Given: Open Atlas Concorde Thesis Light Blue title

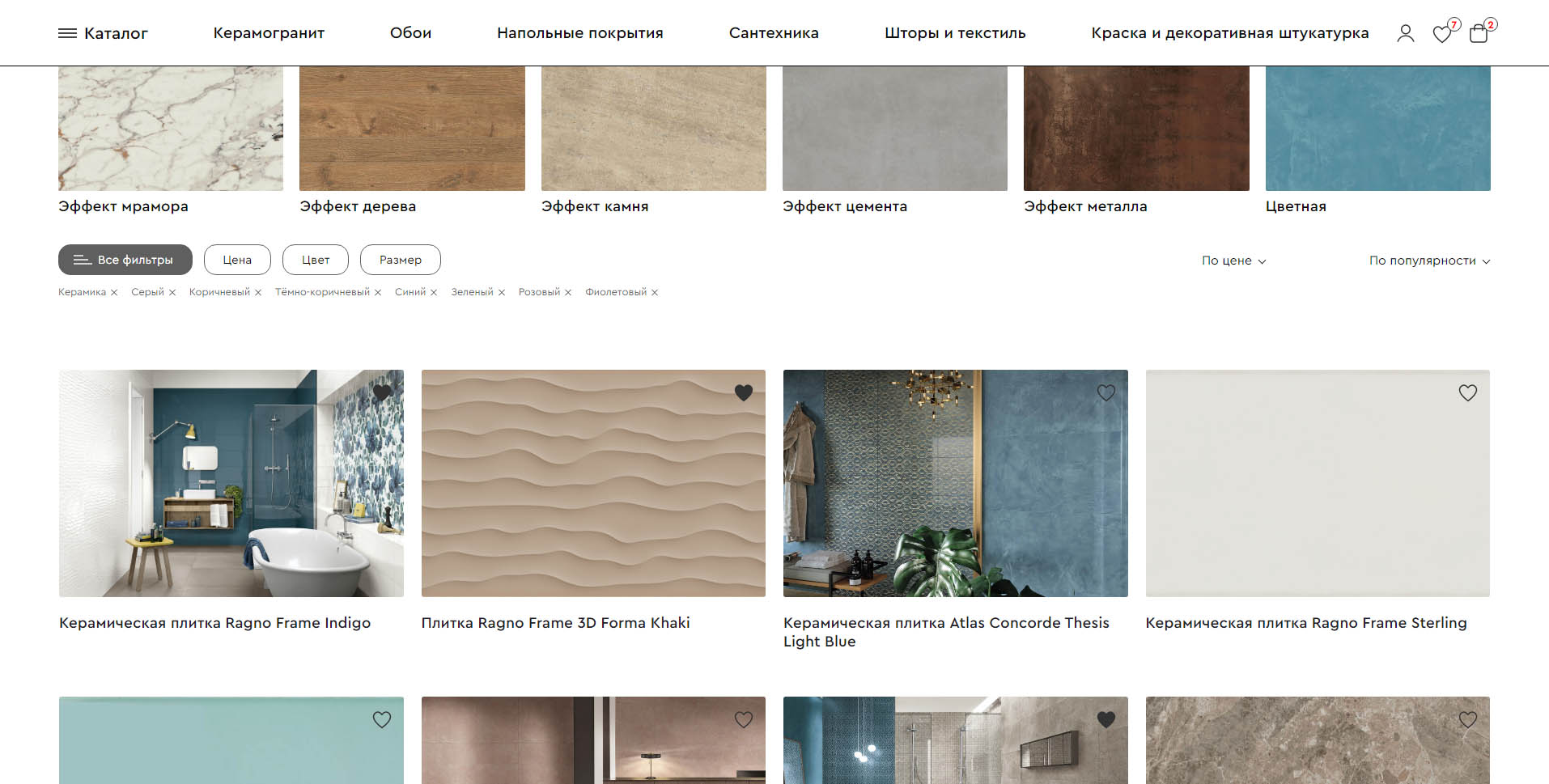Looking at the screenshot, I should pos(946,632).
